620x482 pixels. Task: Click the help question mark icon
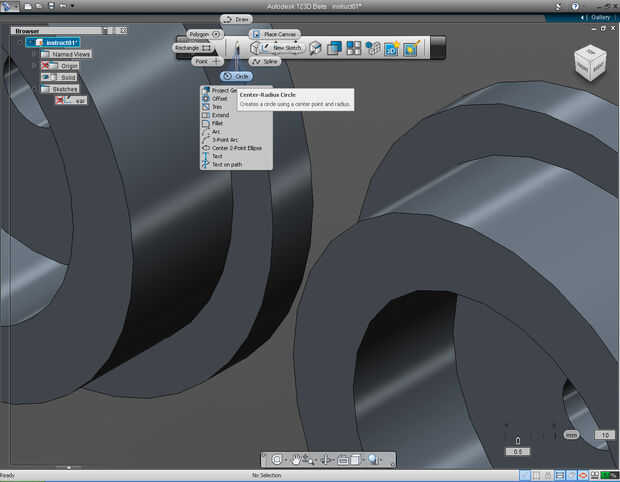(x=573, y=5)
